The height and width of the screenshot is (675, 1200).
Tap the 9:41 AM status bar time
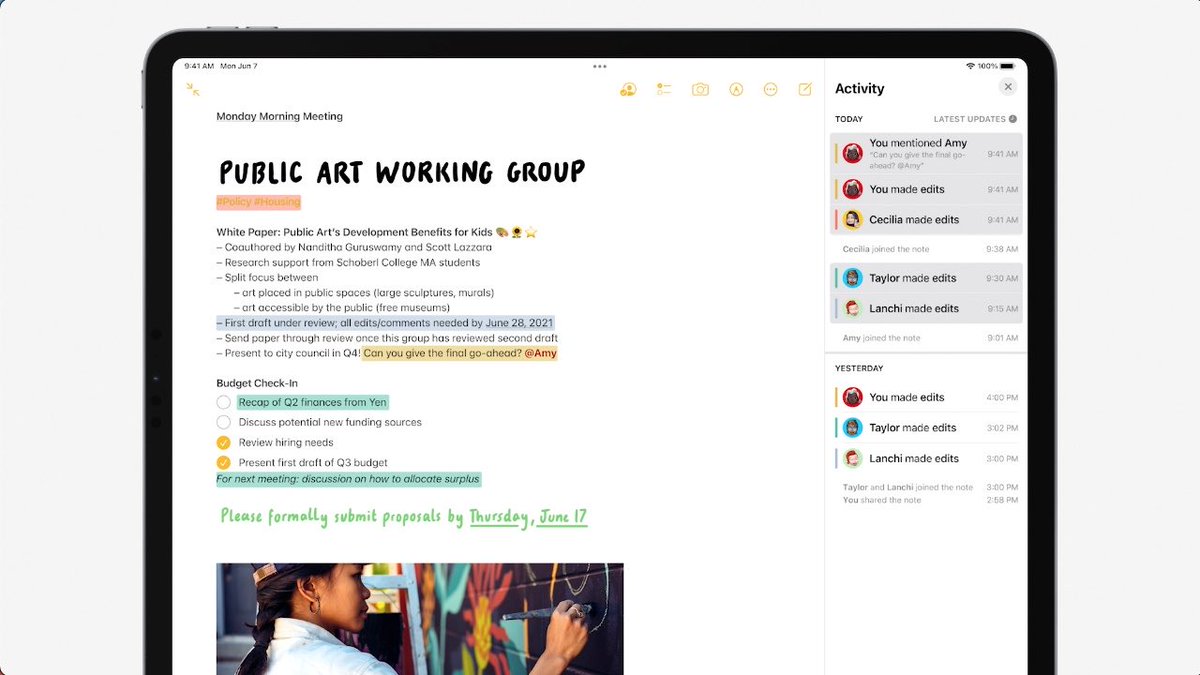point(200,66)
